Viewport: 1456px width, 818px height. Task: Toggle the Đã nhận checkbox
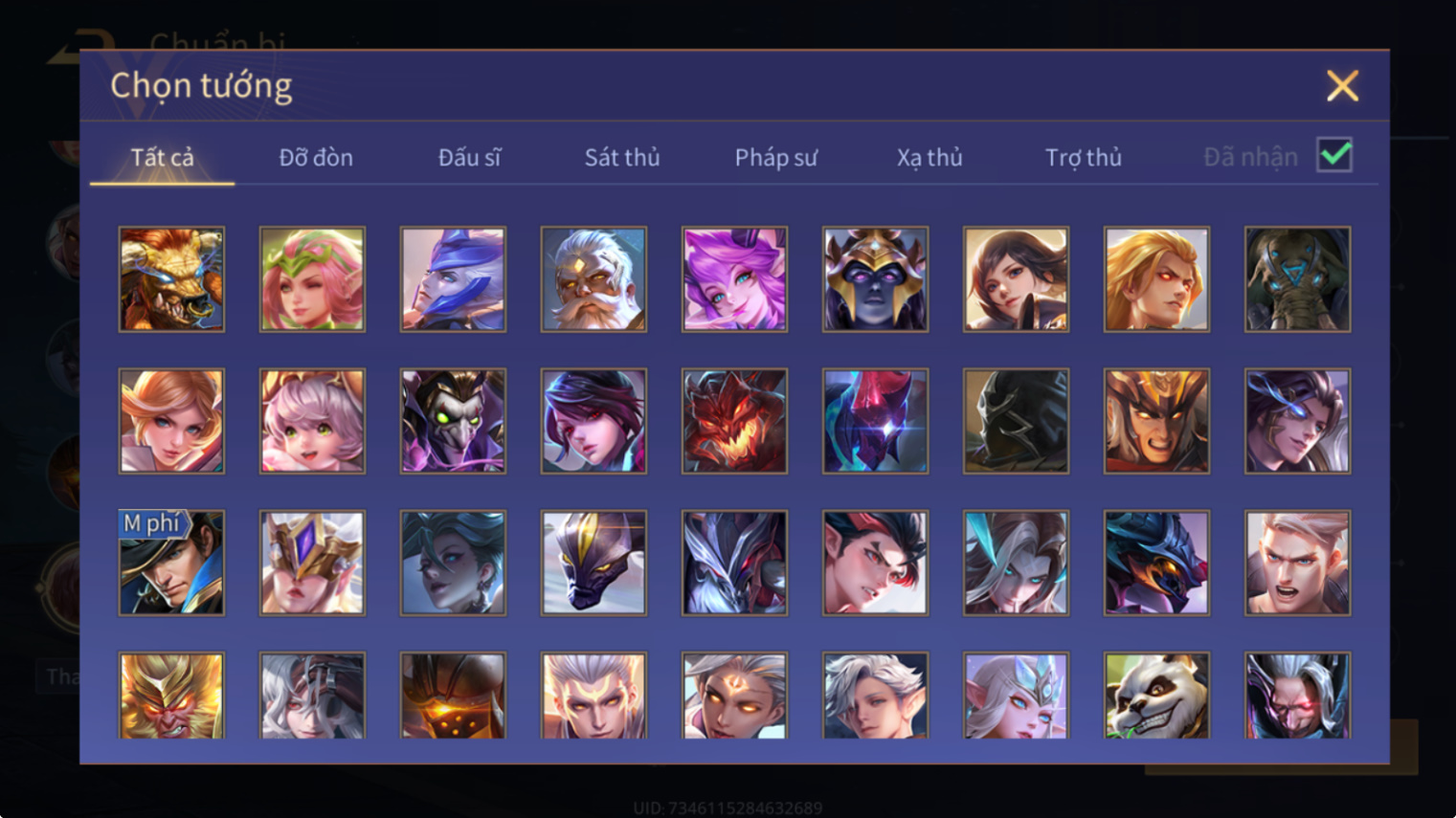[x=1334, y=155]
